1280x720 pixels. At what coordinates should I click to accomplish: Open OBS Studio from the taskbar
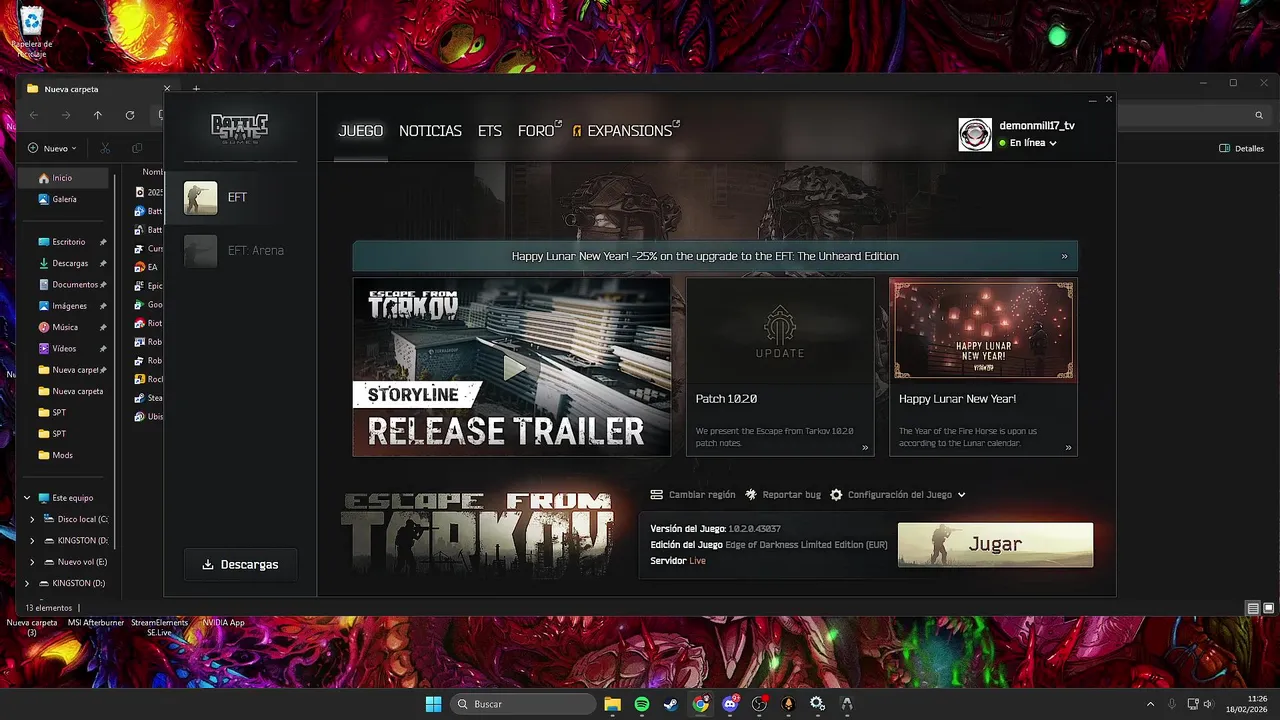click(759, 704)
